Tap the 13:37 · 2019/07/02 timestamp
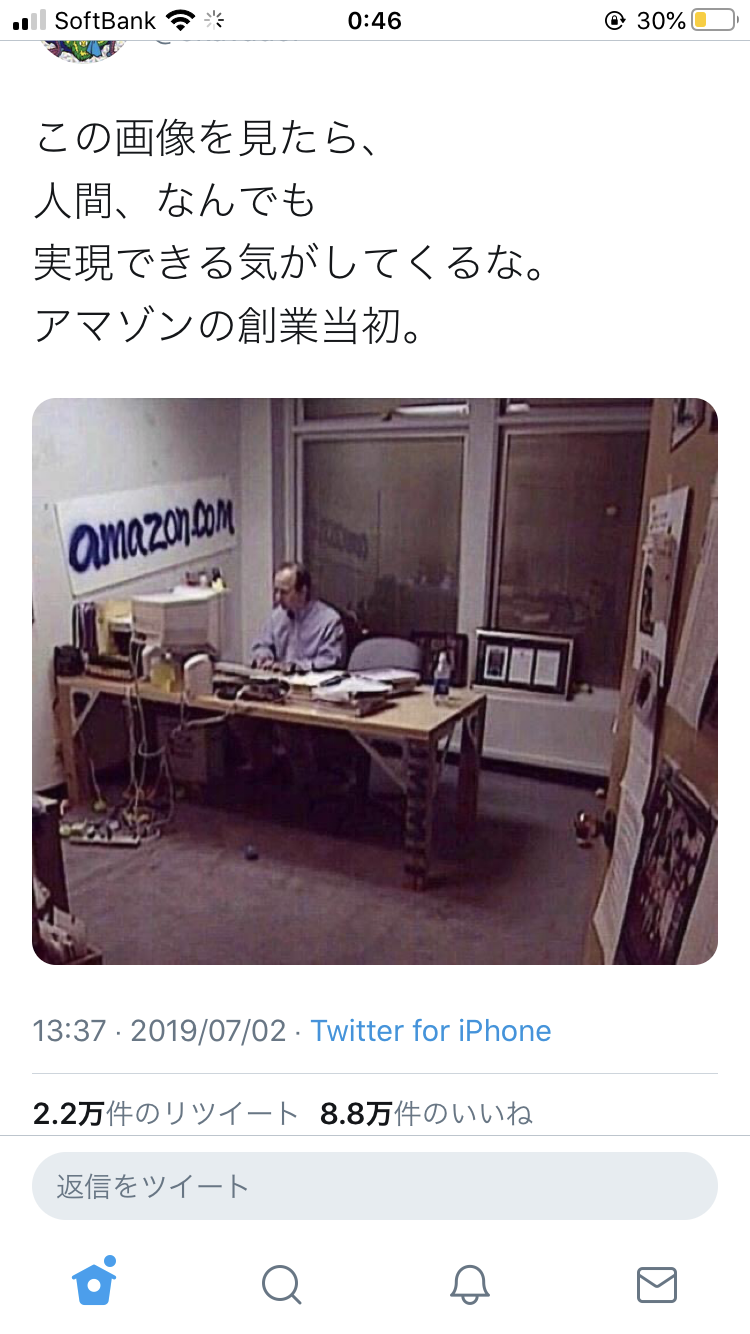Screen dimensions: 750x1334 tap(160, 1031)
